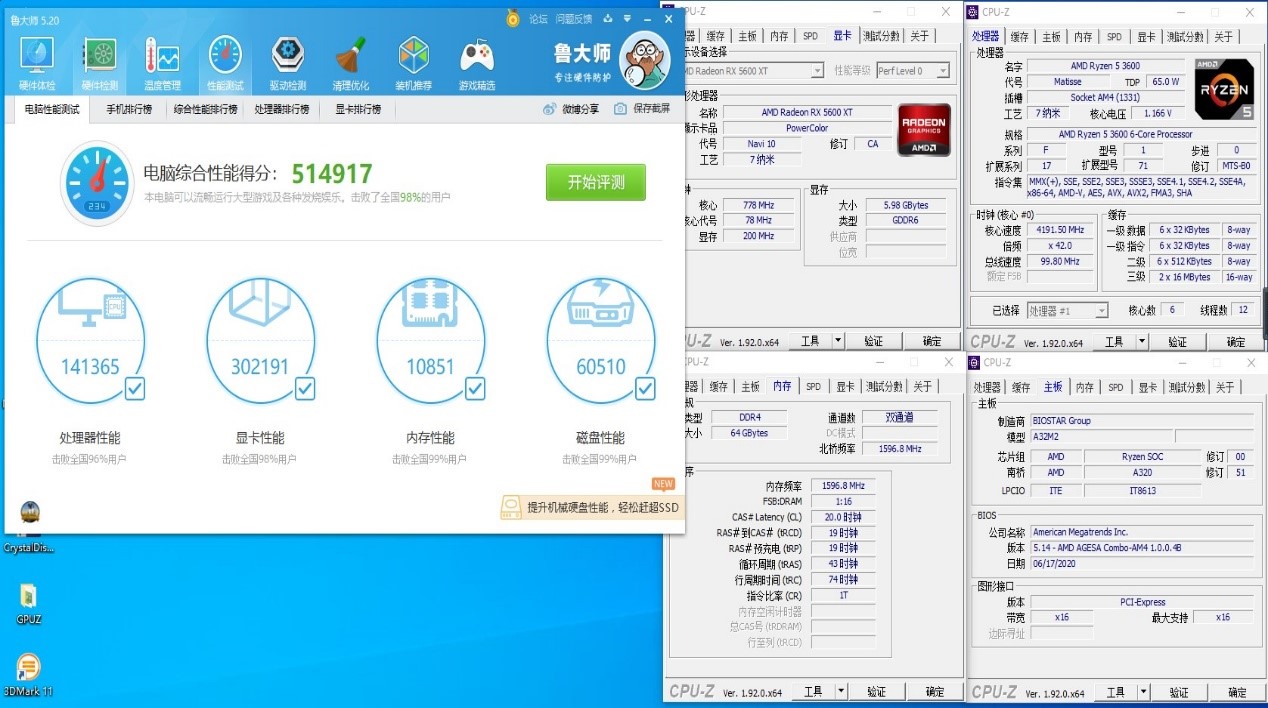Toggle the 处理器性能 checkbox
This screenshot has height=708, width=1268.
134,388
